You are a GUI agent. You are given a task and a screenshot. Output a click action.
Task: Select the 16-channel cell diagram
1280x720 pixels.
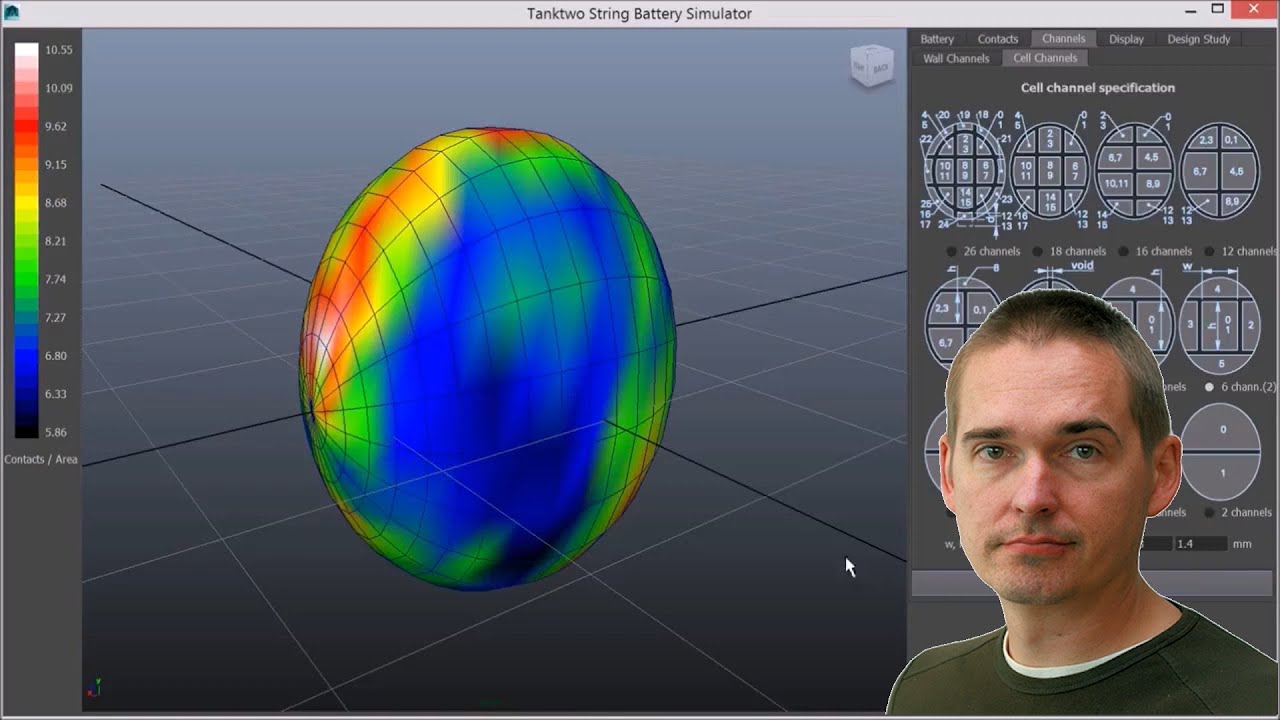(x=1135, y=172)
